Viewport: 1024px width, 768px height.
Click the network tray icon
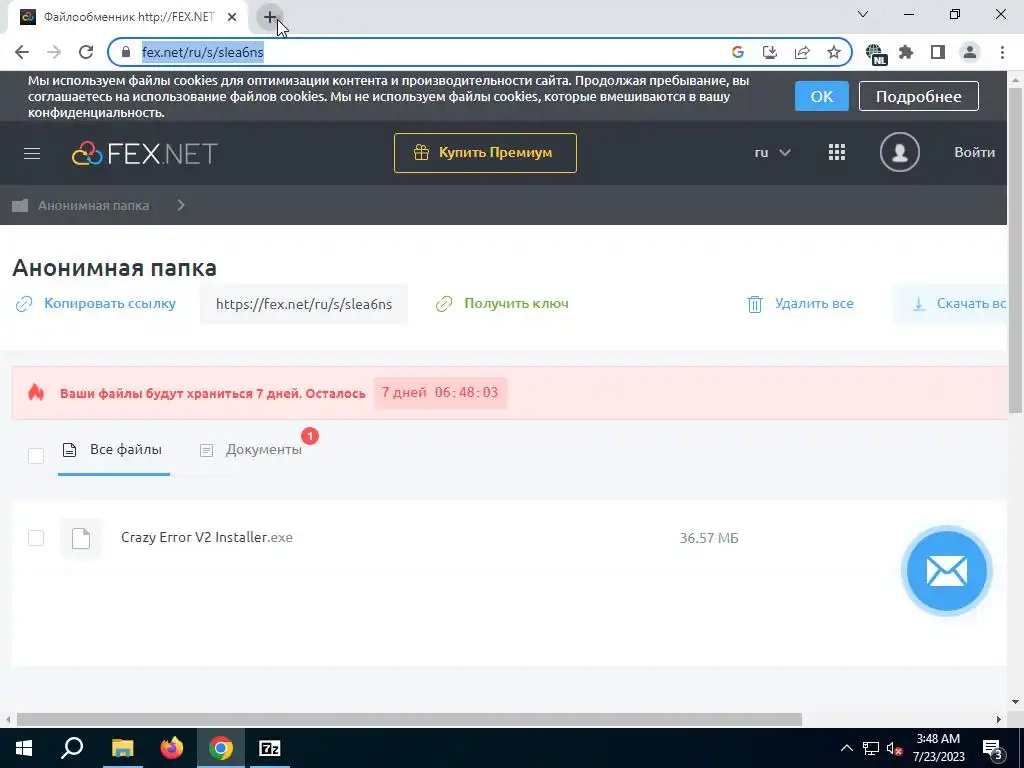coord(871,748)
